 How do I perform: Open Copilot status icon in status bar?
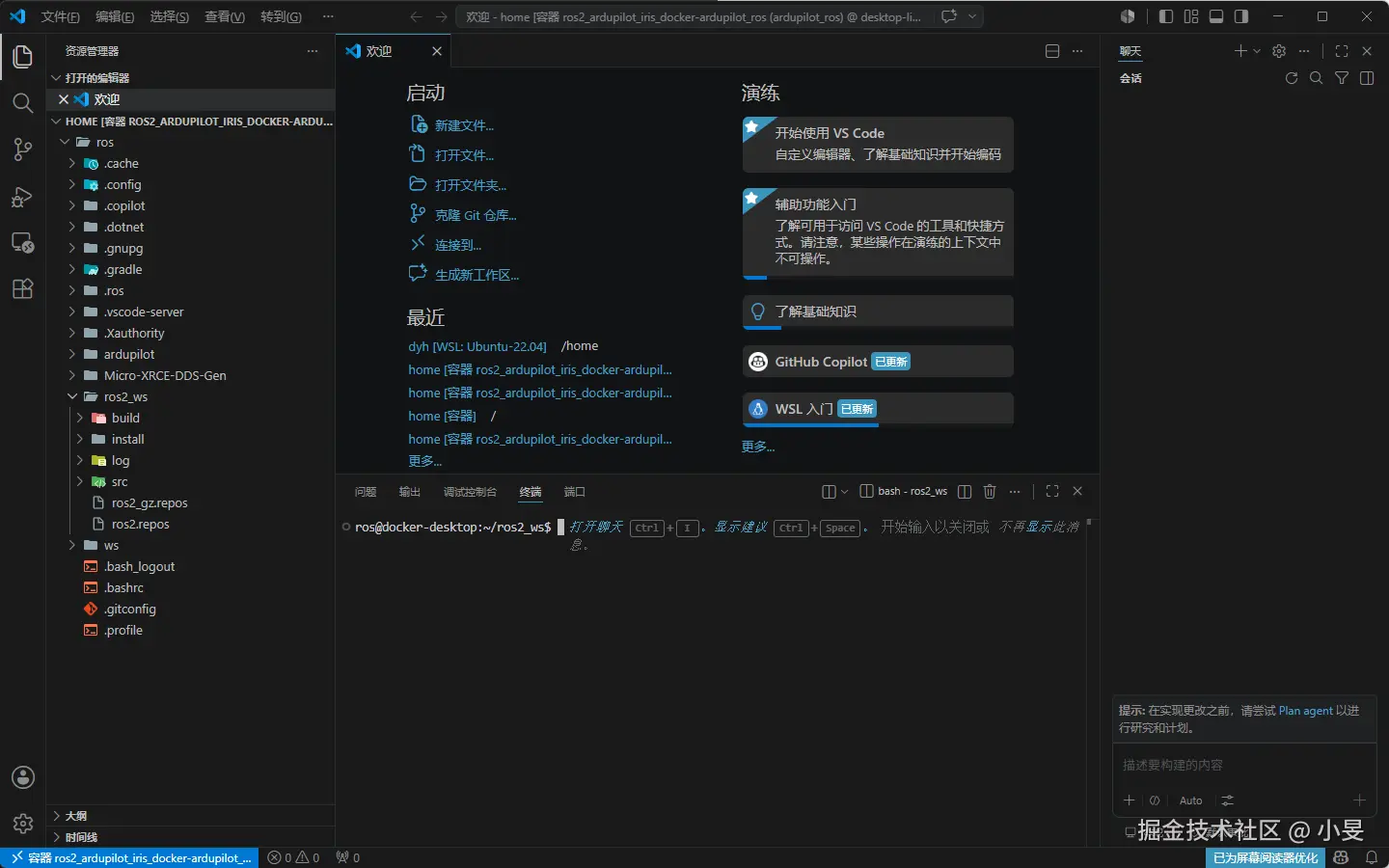pos(1341,857)
